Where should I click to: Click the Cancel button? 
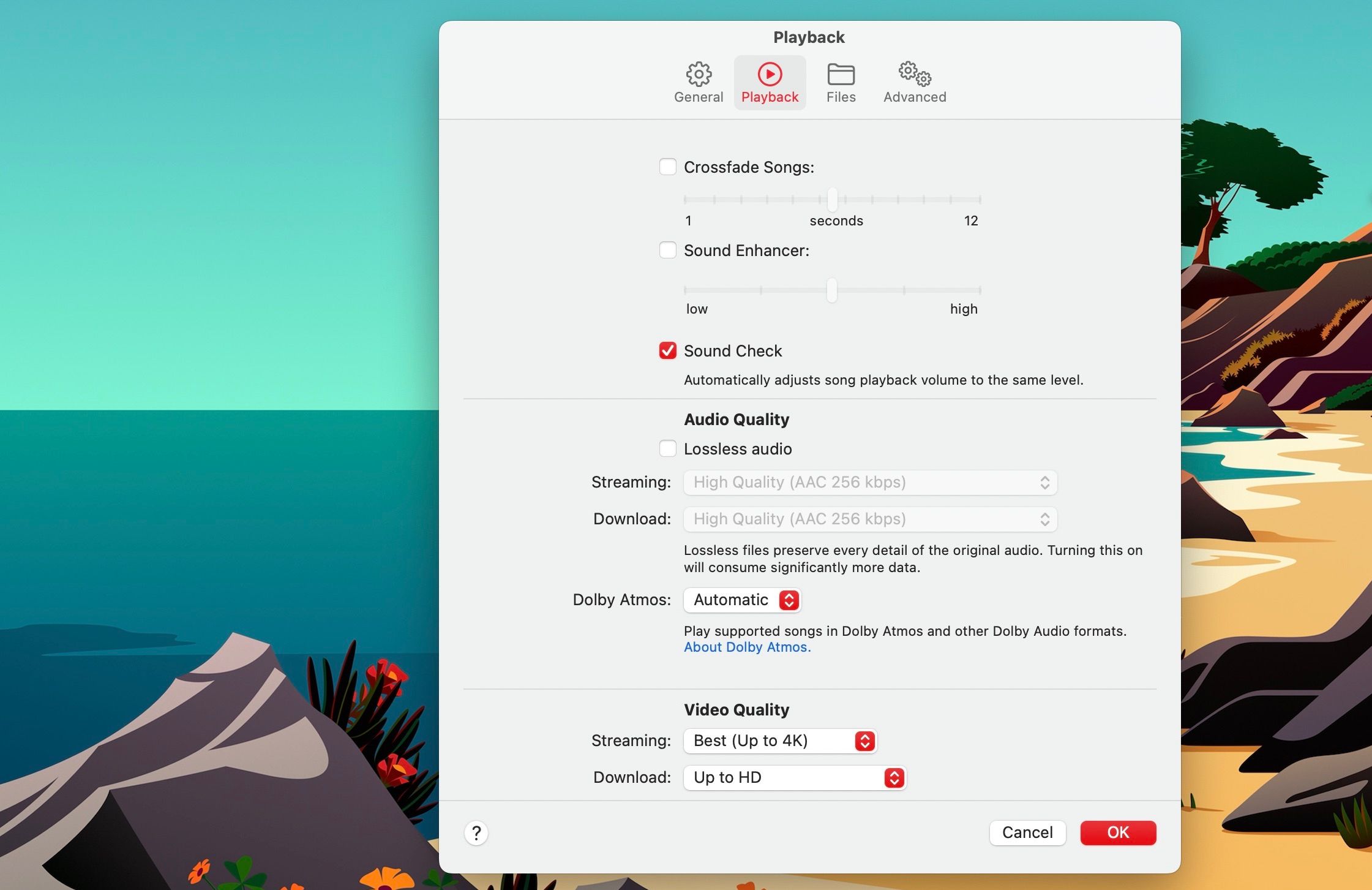pyautogui.click(x=1027, y=832)
